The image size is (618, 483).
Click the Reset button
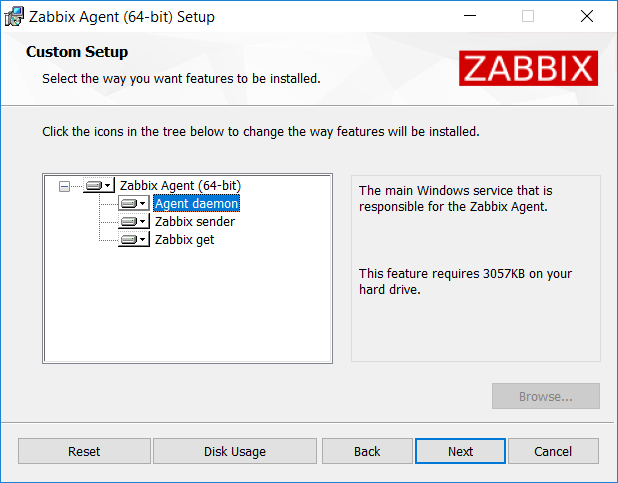[x=84, y=451]
